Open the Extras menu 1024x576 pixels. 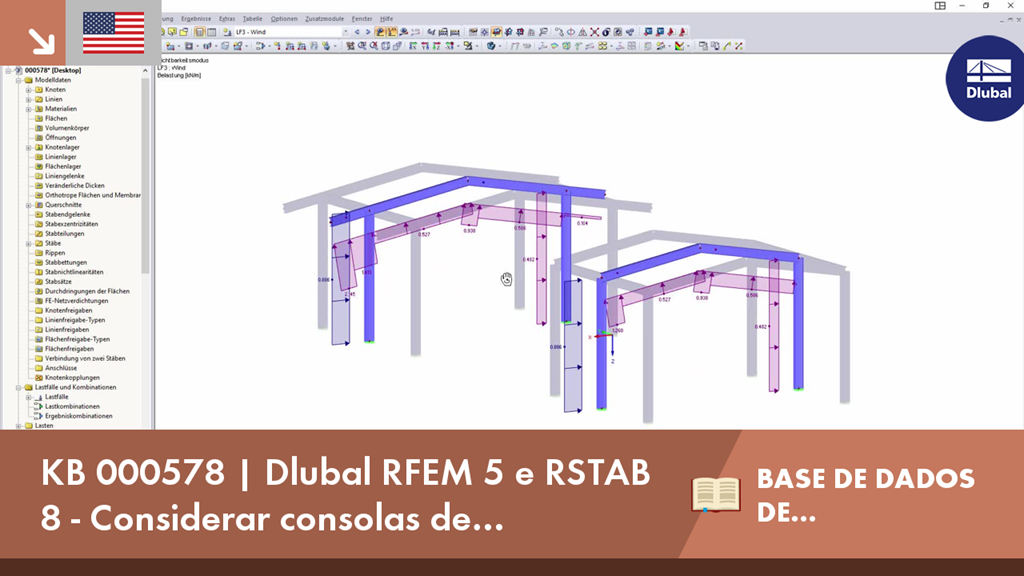[x=227, y=19]
